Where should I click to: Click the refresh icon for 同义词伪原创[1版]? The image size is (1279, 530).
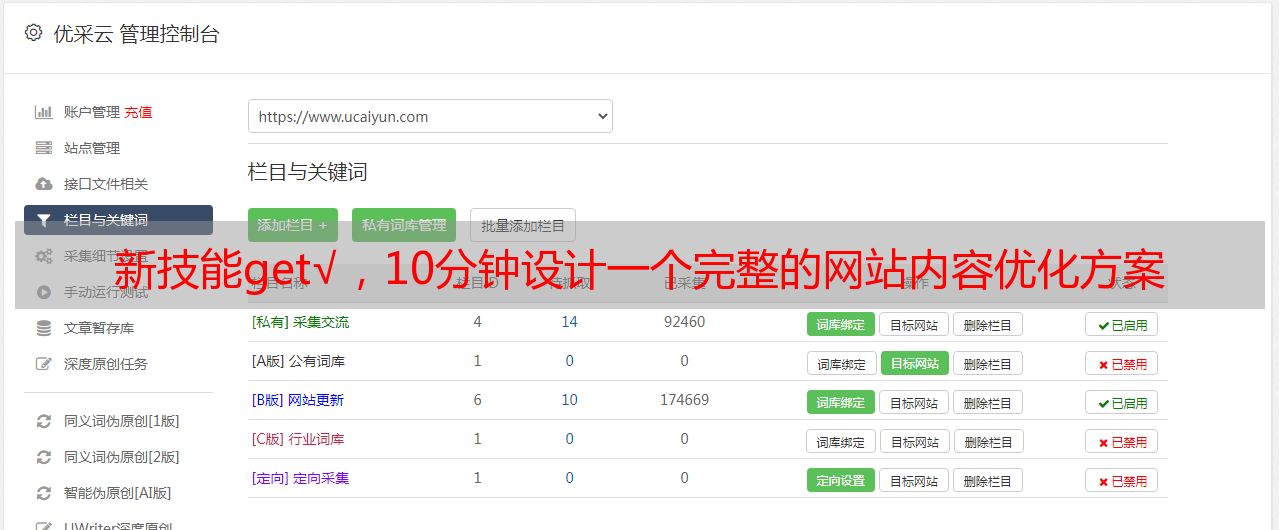coord(43,421)
